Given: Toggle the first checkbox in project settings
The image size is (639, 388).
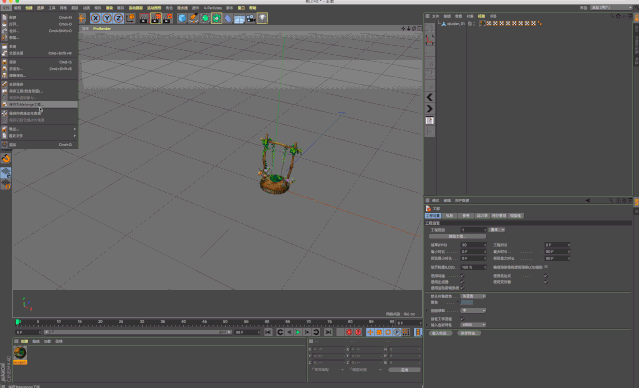Looking at the screenshot, I should click(462, 276).
